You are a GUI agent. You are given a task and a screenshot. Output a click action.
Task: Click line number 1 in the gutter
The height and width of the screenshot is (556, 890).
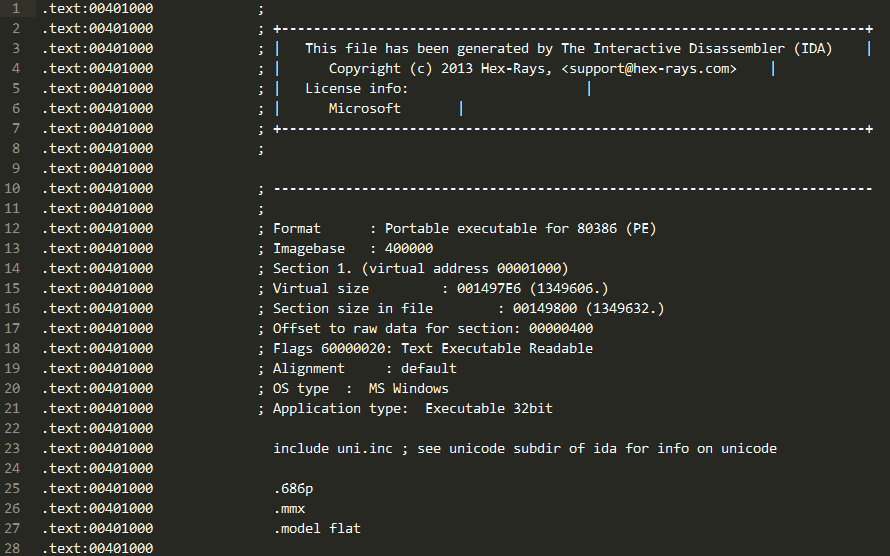pos(15,9)
